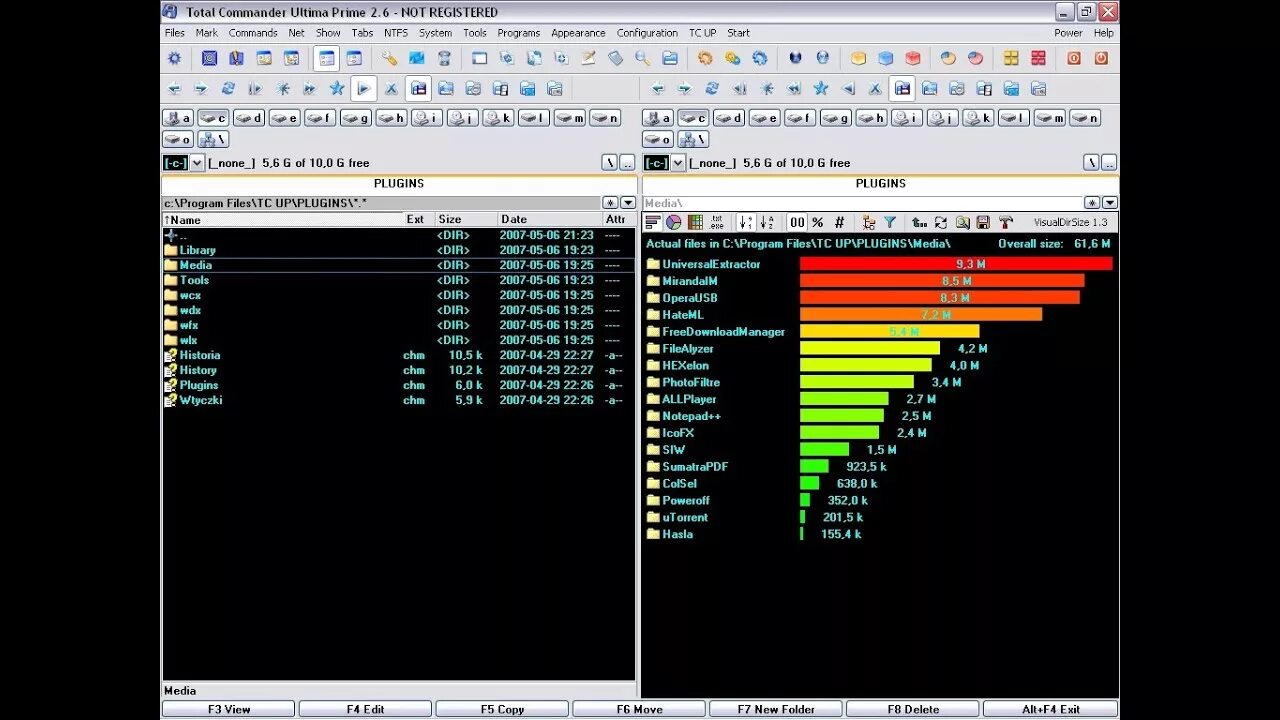Click the VisualDirSize bar chart view icon
1280x720 pixels.
tap(652, 222)
